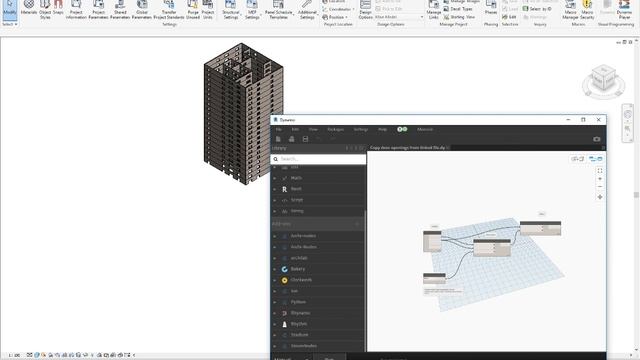Open Edit menu in Dynamo
The width and height of the screenshot is (640, 360).
[x=295, y=129]
